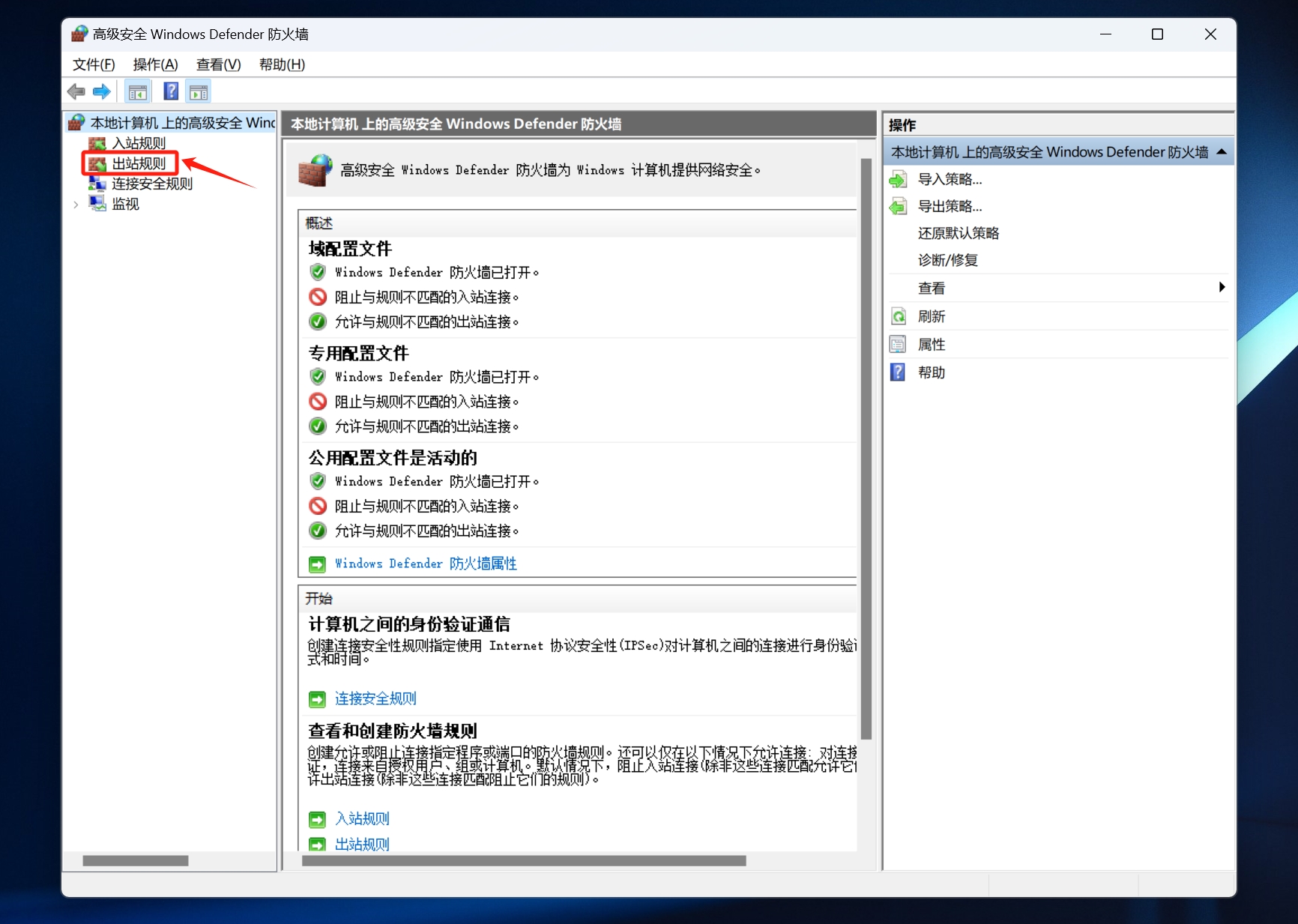Open the 查看 submenu arrow
Viewport: 1298px width, 924px height.
(x=1222, y=288)
